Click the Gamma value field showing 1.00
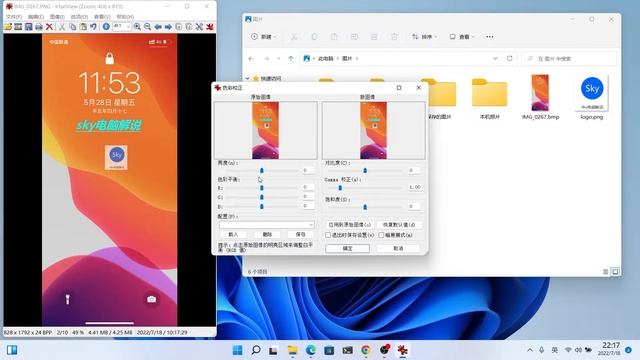The width and height of the screenshot is (640, 360). point(414,187)
